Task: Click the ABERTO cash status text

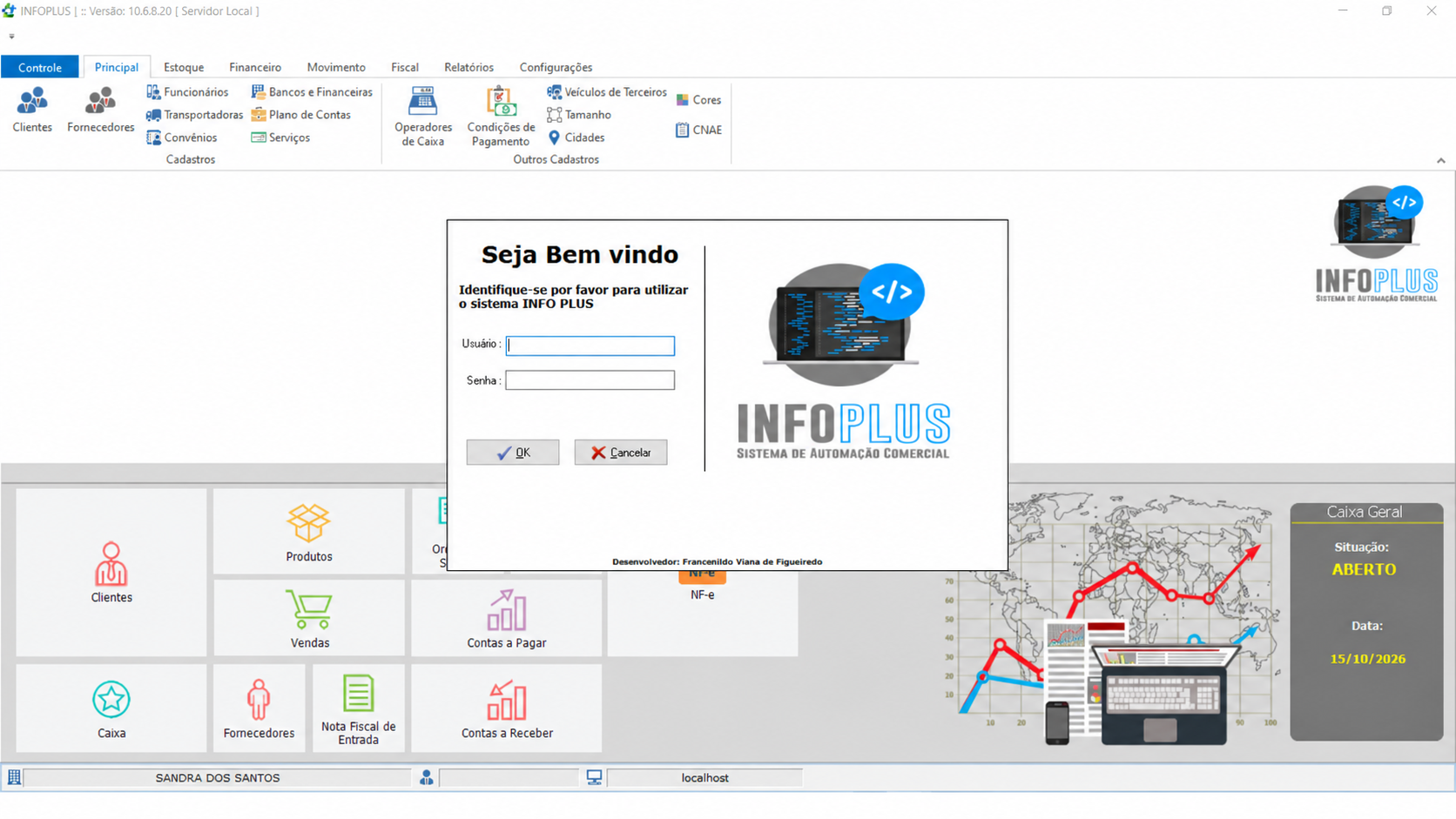Action: (x=1364, y=569)
